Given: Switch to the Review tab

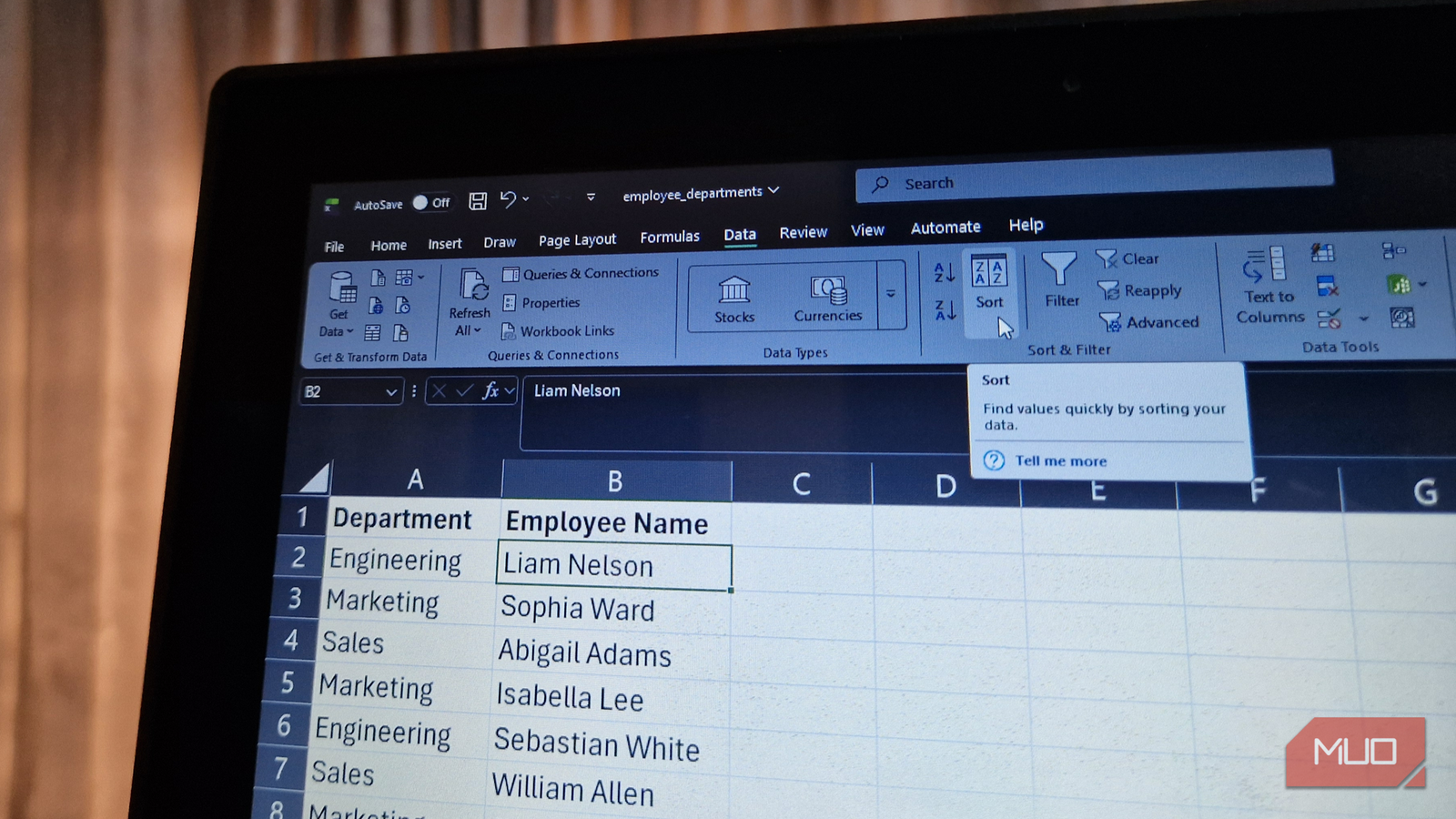Looking at the screenshot, I should [x=804, y=233].
